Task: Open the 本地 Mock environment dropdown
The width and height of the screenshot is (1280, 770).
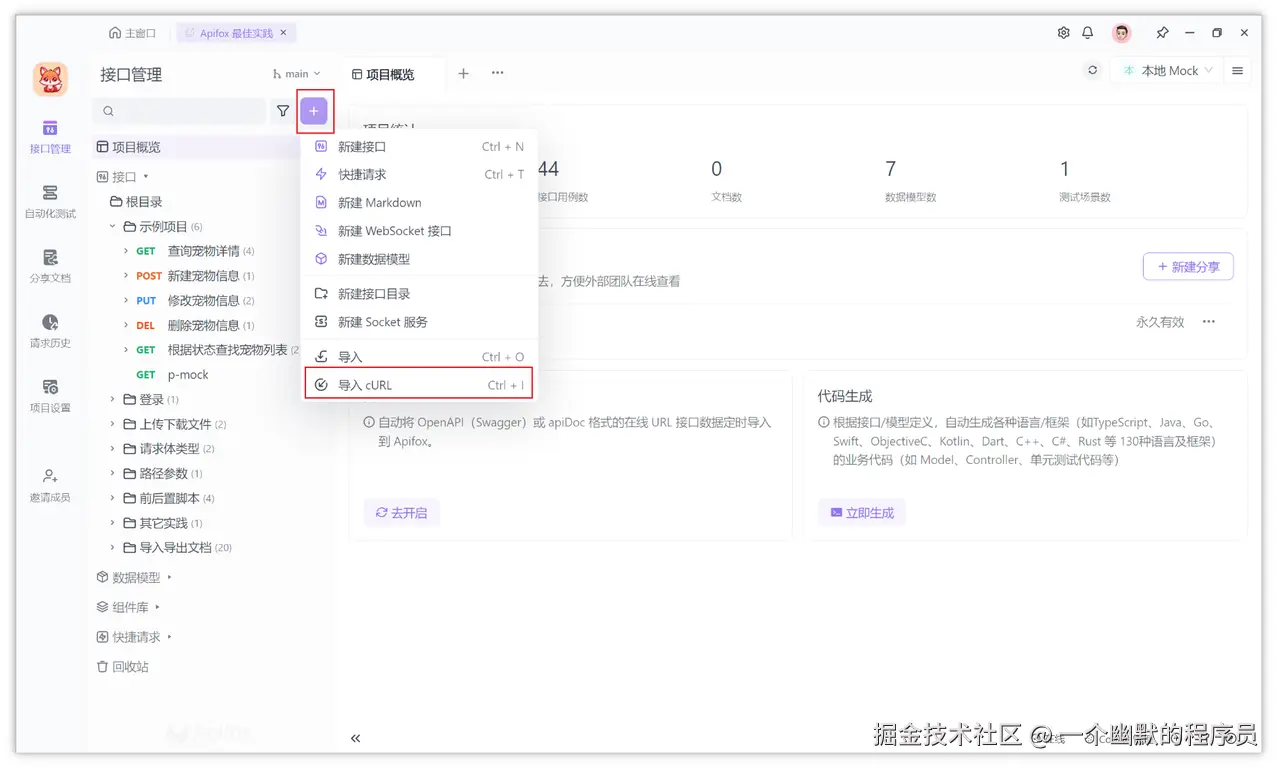Action: tap(1168, 71)
